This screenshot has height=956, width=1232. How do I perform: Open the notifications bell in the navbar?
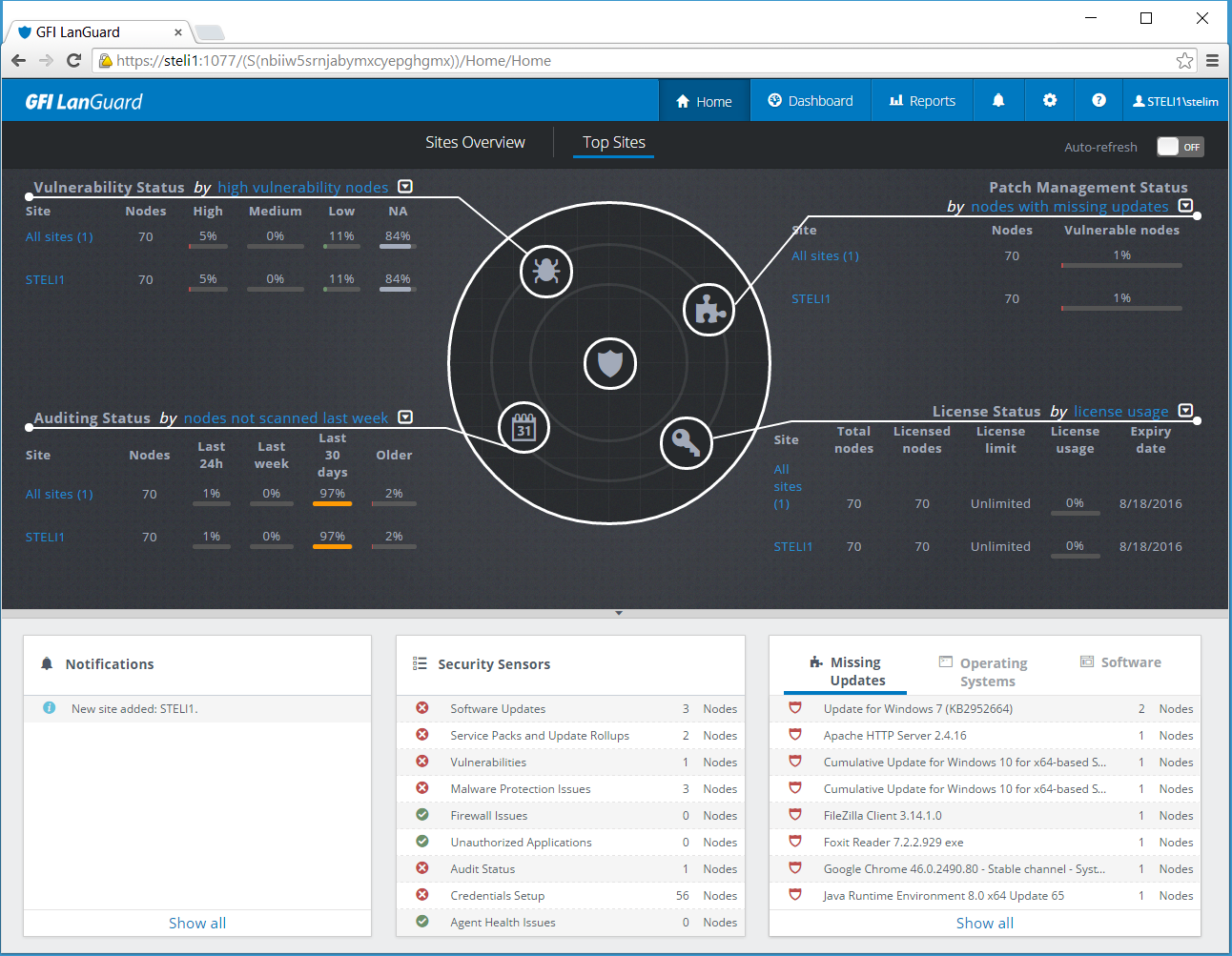(x=998, y=100)
